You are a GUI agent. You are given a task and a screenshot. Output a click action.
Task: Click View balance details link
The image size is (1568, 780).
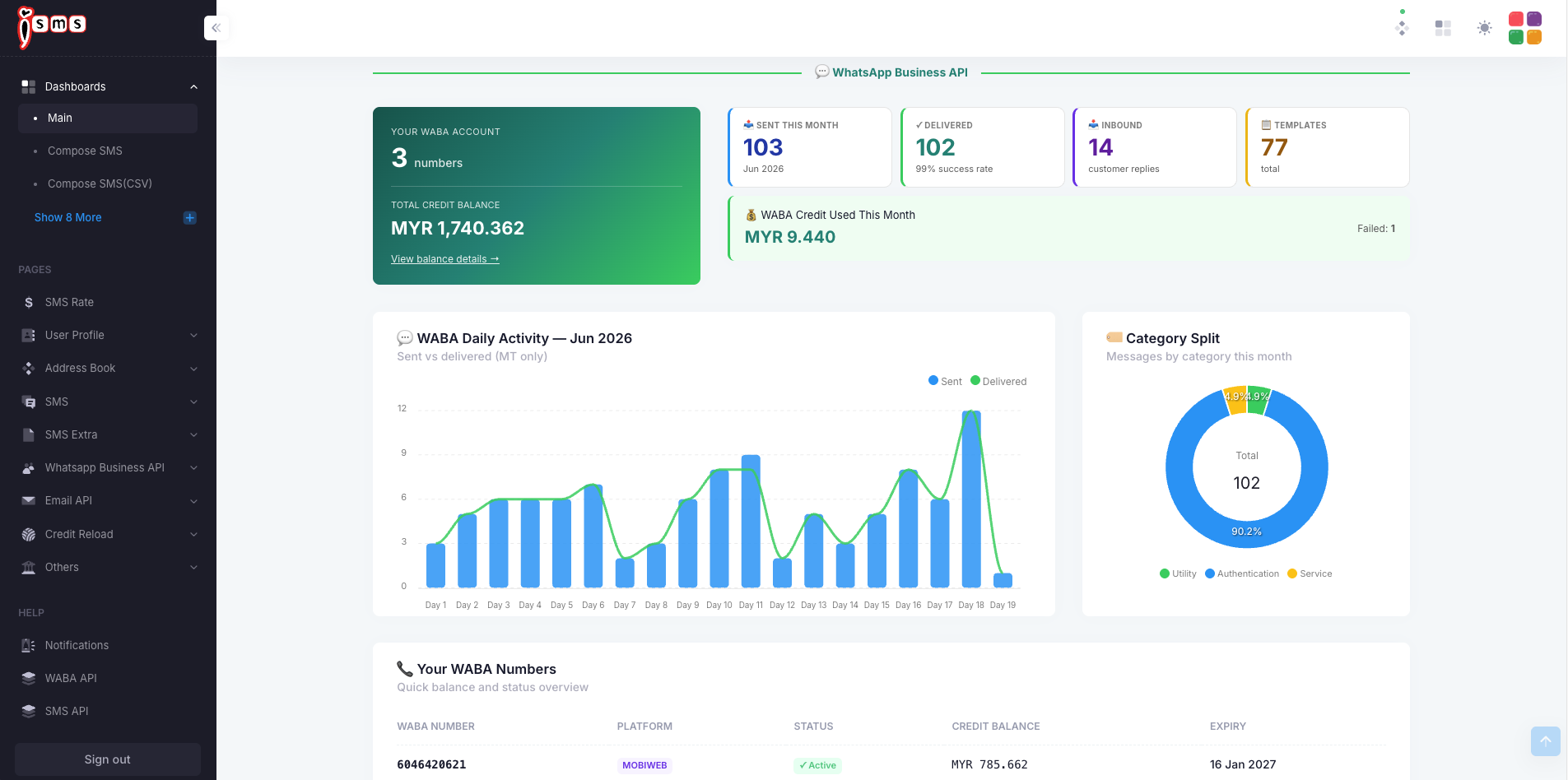[x=445, y=259]
